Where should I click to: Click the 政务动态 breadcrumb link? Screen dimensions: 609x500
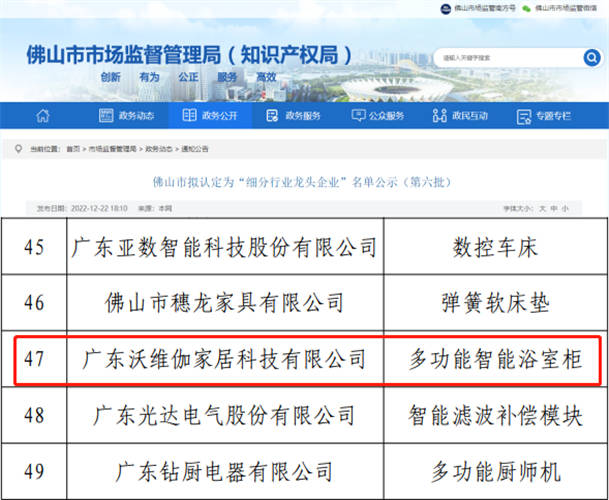[x=158, y=149]
